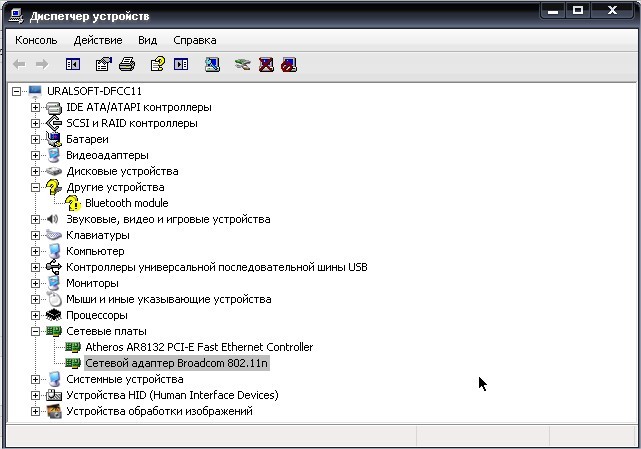Image resolution: width=641 pixels, height=449 pixels.
Task: Open the Действие menu
Action: [x=98, y=40]
